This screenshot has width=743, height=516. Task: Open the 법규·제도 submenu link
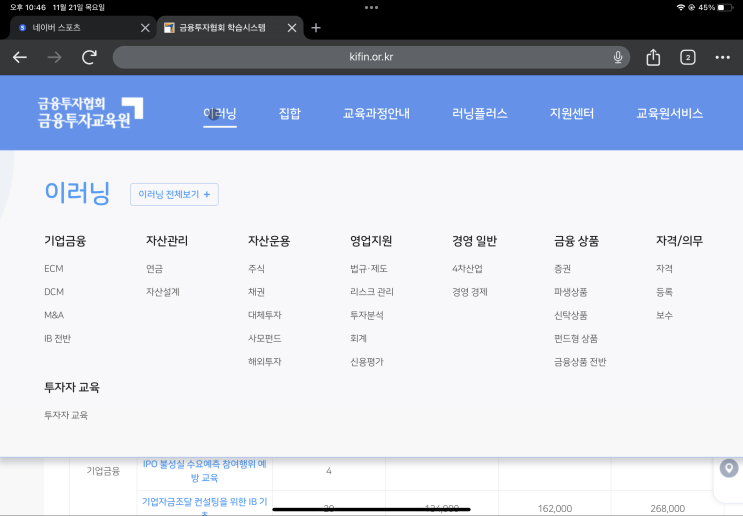[x=369, y=269]
